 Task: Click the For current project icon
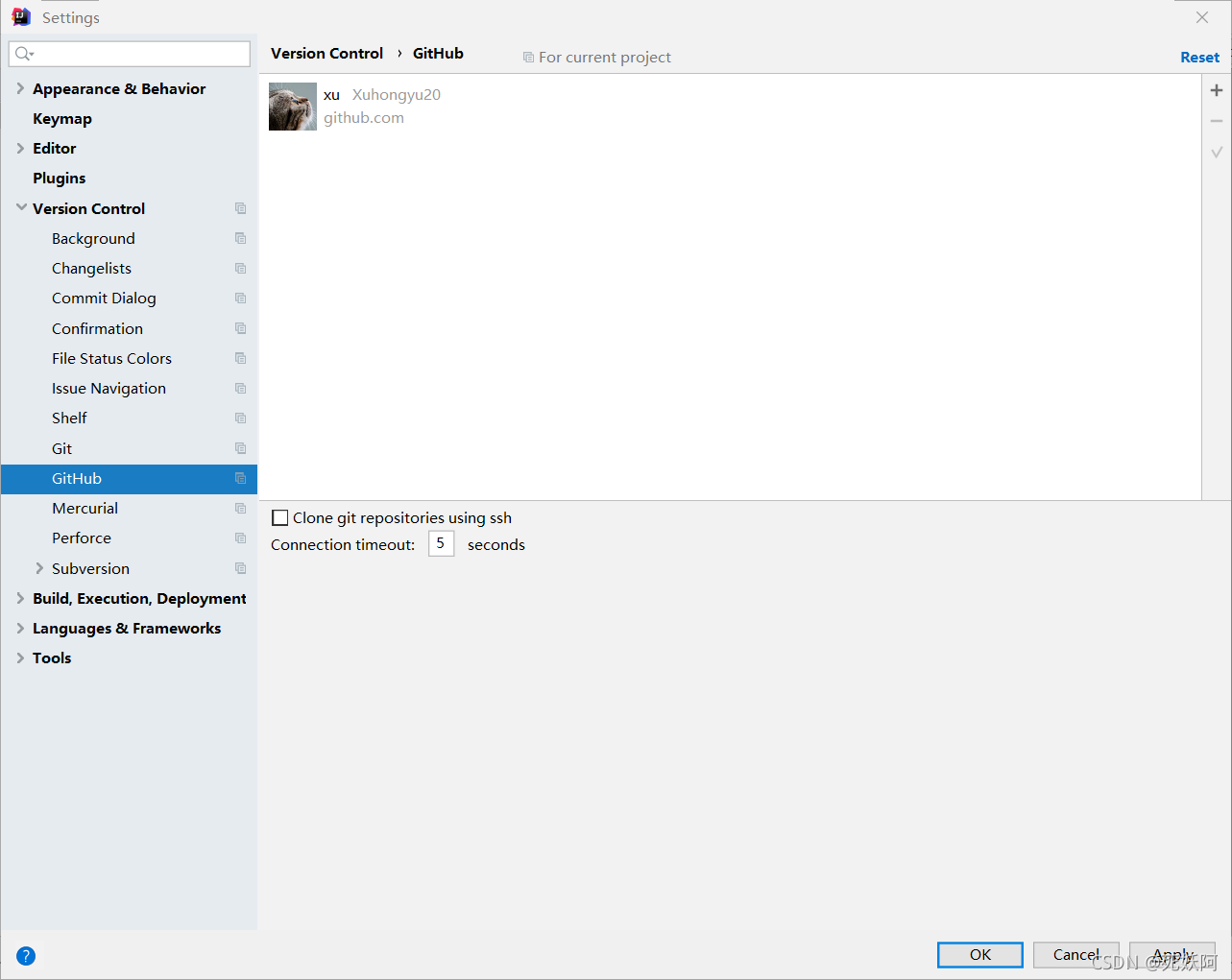[x=528, y=58]
